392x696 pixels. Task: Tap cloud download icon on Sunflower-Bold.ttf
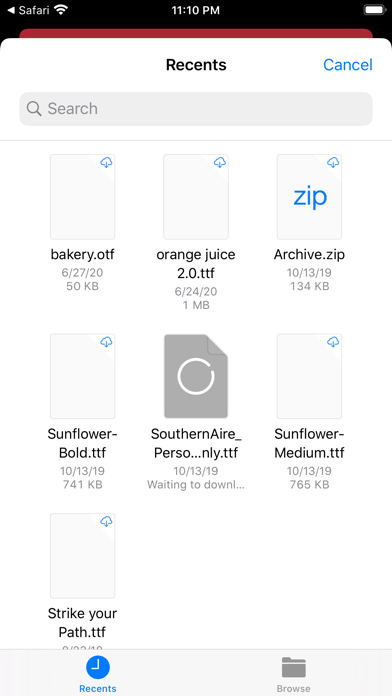(107, 342)
